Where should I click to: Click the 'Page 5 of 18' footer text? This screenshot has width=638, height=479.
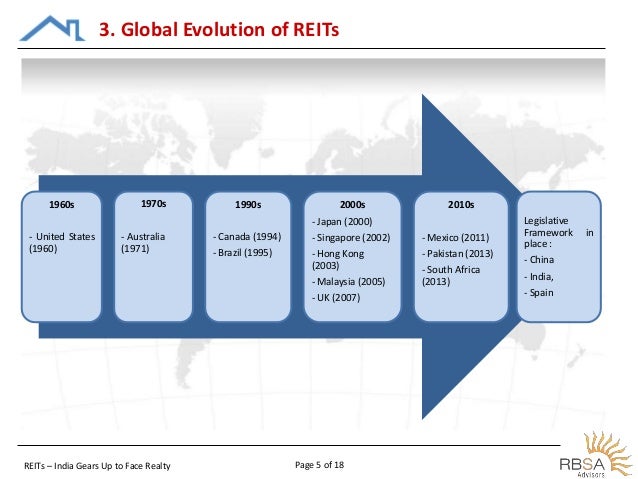[x=319, y=465]
